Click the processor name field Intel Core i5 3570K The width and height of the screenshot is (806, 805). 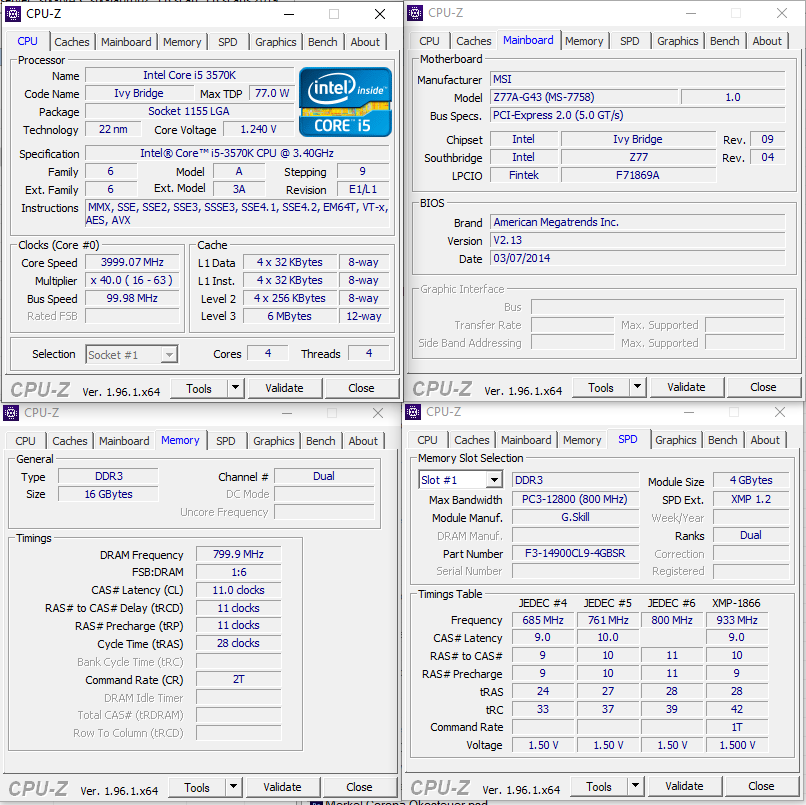tap(189, 75)
